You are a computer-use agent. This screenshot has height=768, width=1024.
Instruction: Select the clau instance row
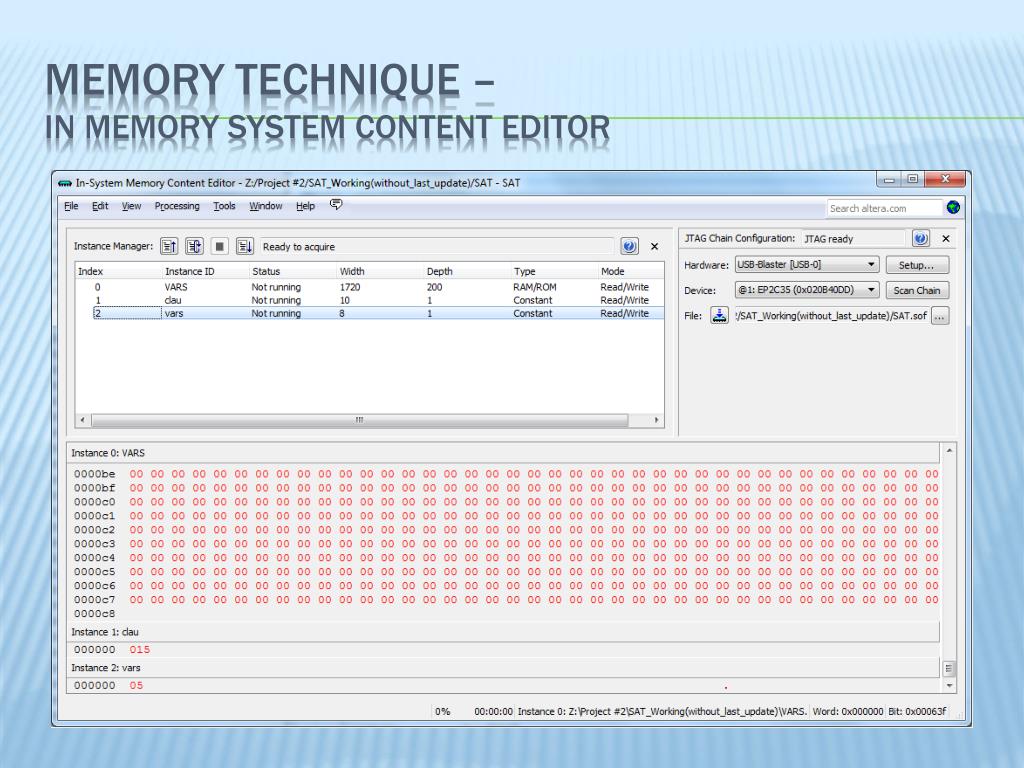point(370,300)
